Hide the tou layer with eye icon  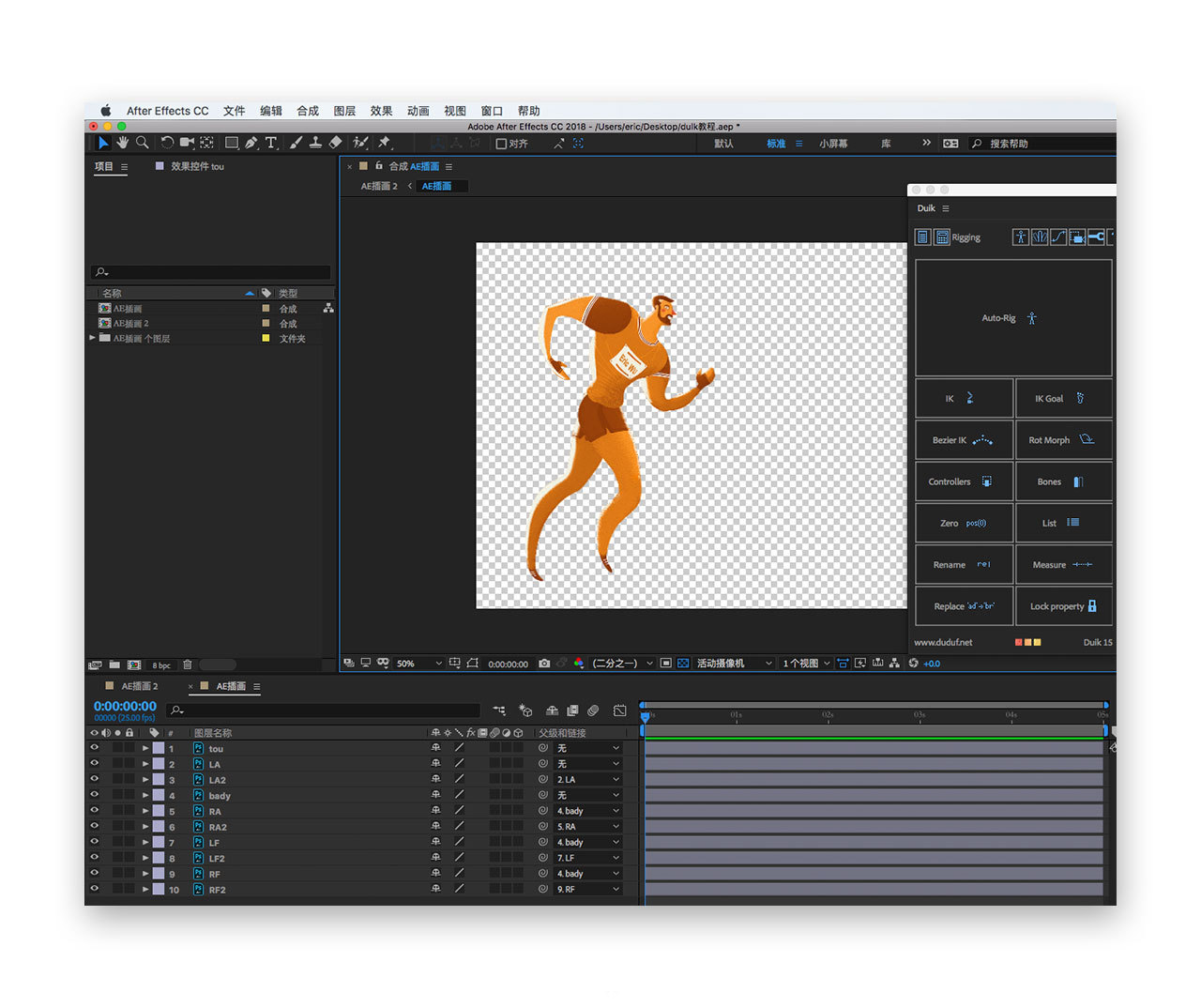(94, 748)
